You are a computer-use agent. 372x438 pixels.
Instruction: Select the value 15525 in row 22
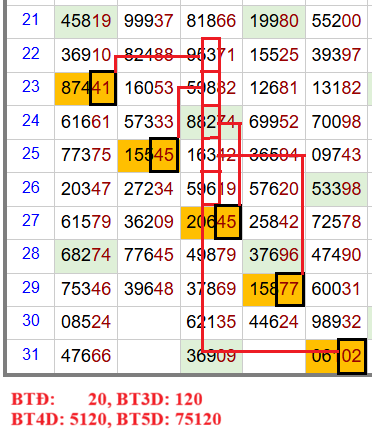[274, 55]
